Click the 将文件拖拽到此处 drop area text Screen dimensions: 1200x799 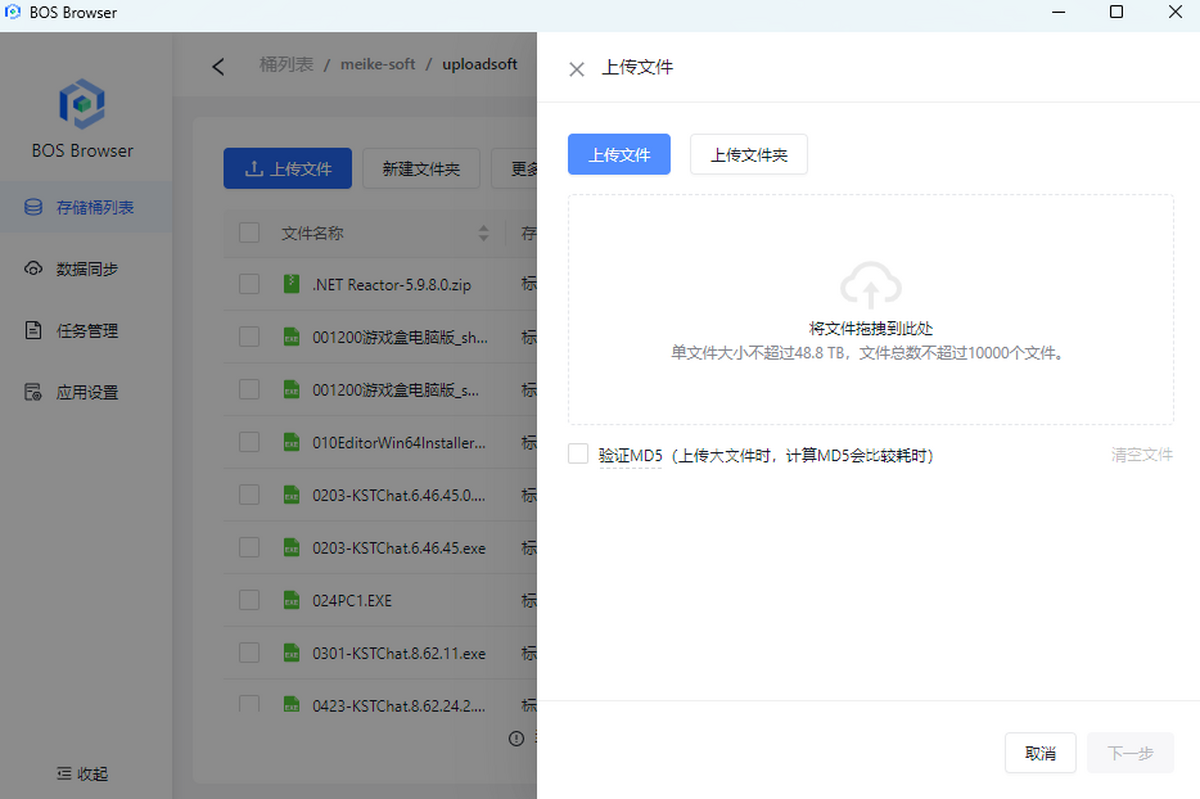(870, 328)
